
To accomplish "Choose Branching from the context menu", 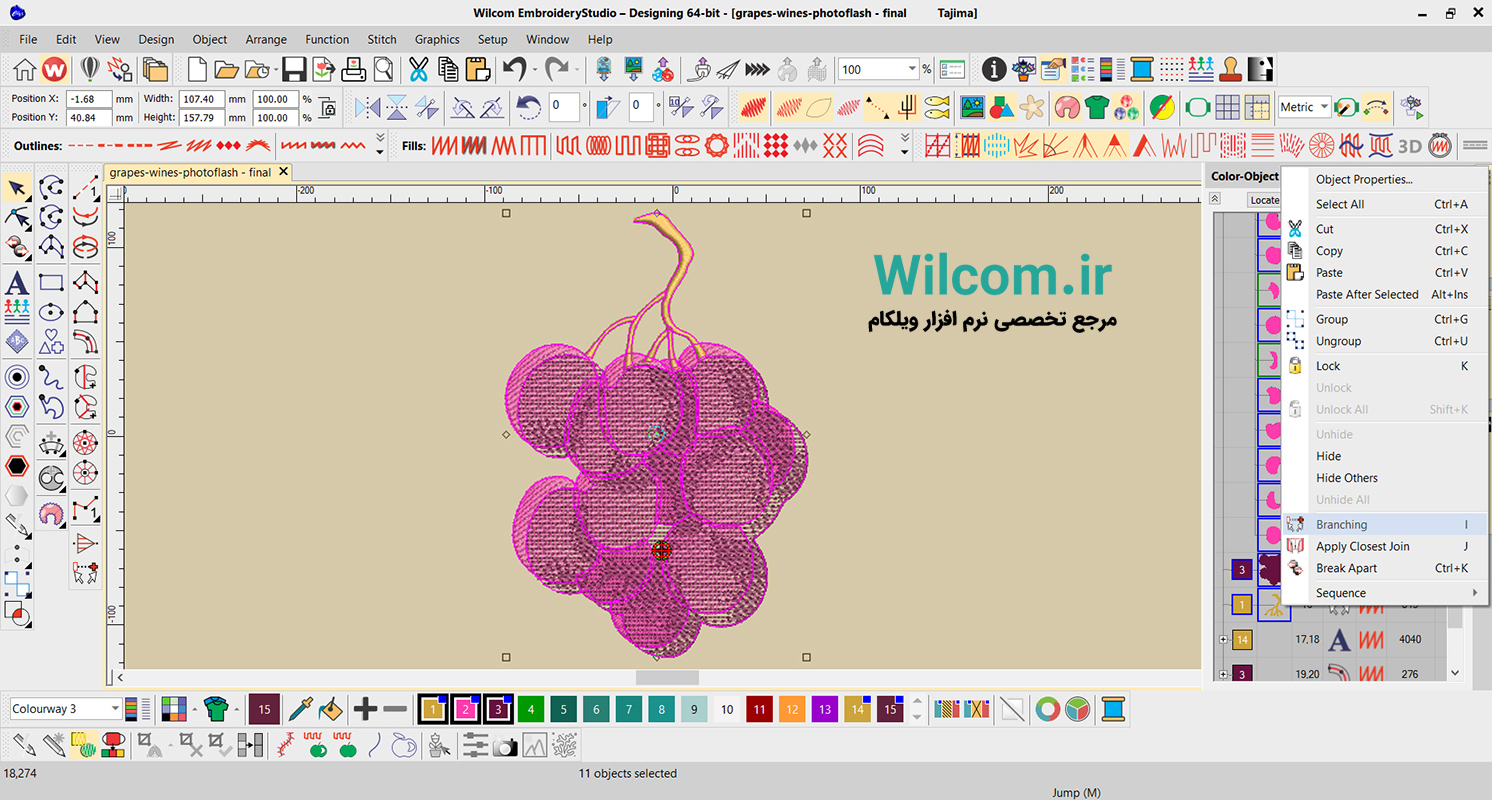I will pyautogui.click(x=1385, y=525).
